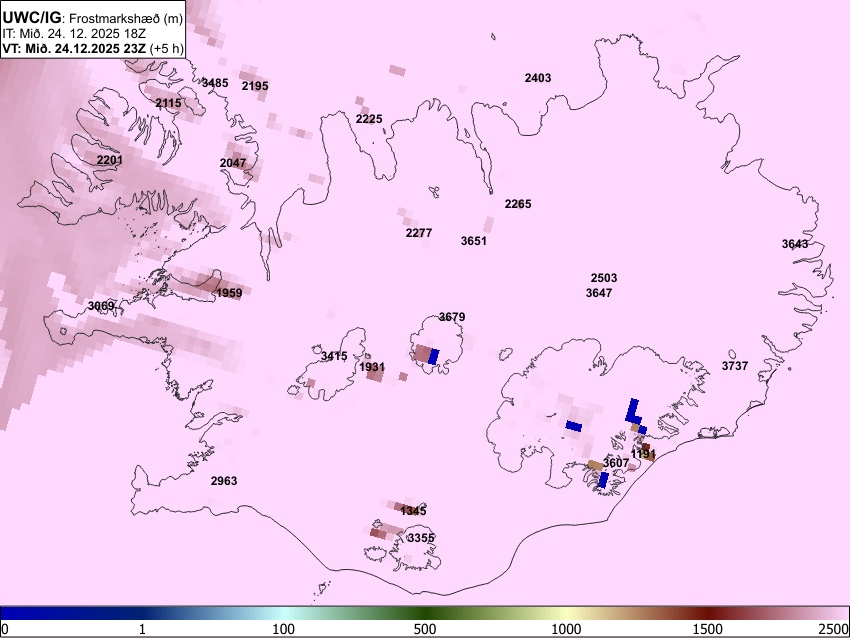Image resolution: width=850 pixels, height=638 pixels.
Task: Click the value 2503
Action: [604, 278]
